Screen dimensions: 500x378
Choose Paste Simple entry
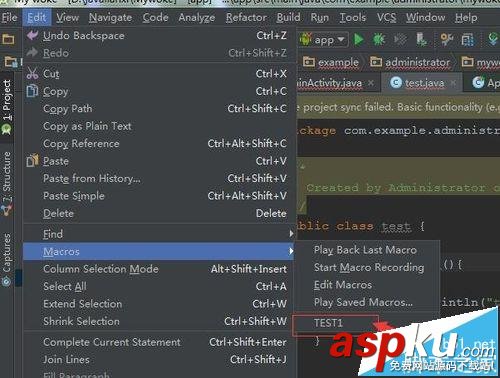tap(157, 196)
